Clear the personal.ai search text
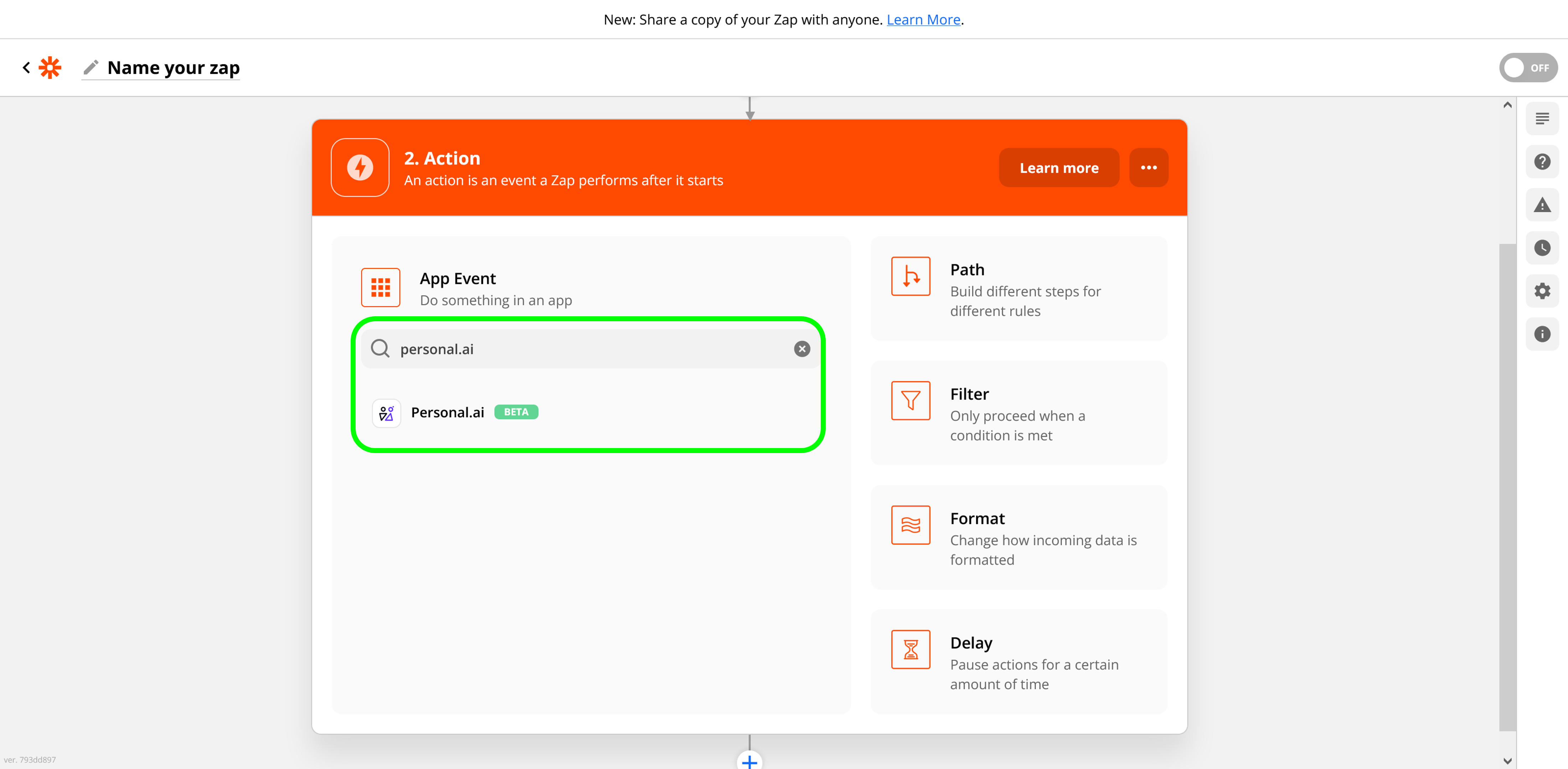Image resolution: width=1568 pixels, height=769 pixels. (802, 349)
